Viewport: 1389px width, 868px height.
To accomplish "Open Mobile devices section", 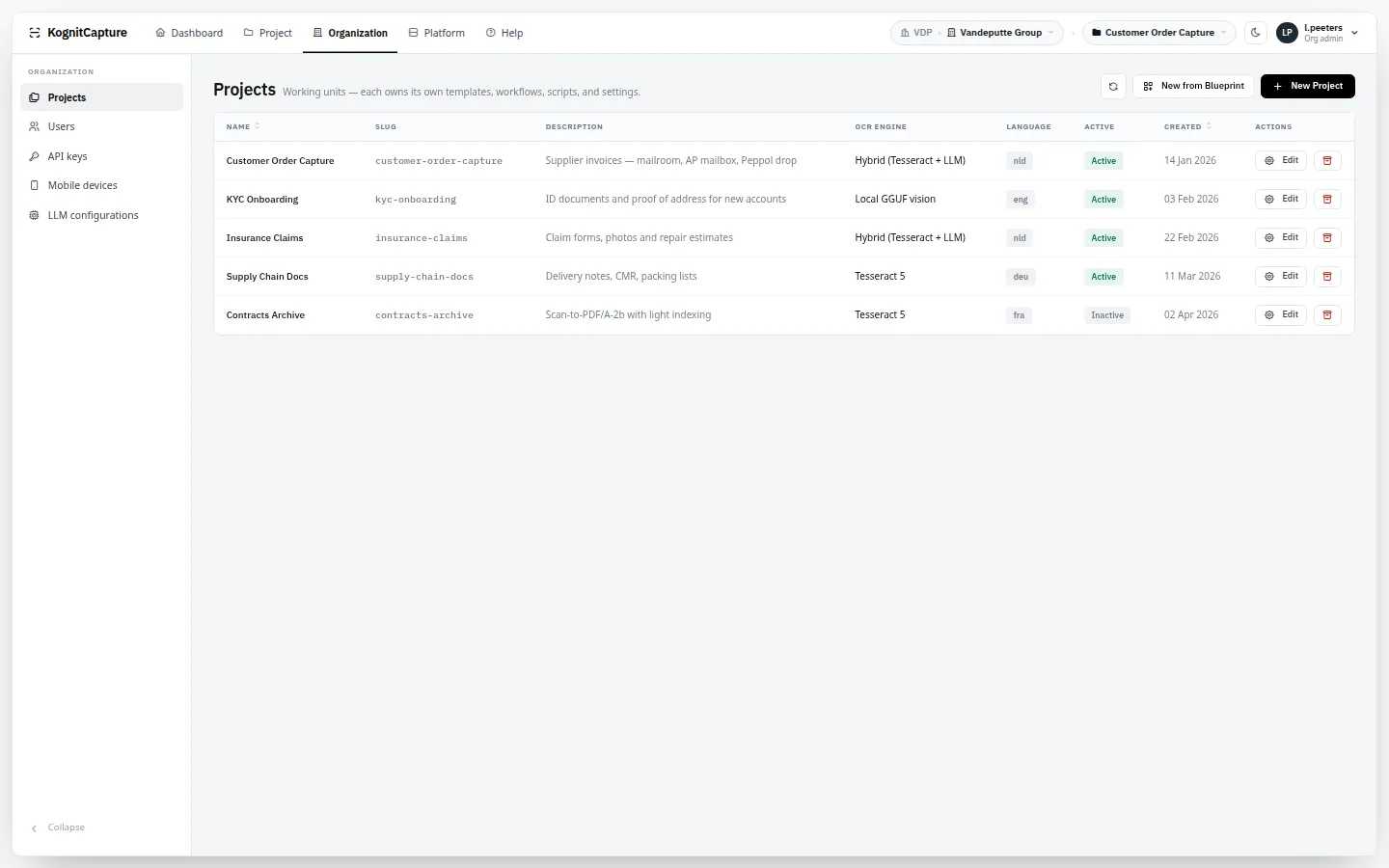I will click(x=101, y=185).
